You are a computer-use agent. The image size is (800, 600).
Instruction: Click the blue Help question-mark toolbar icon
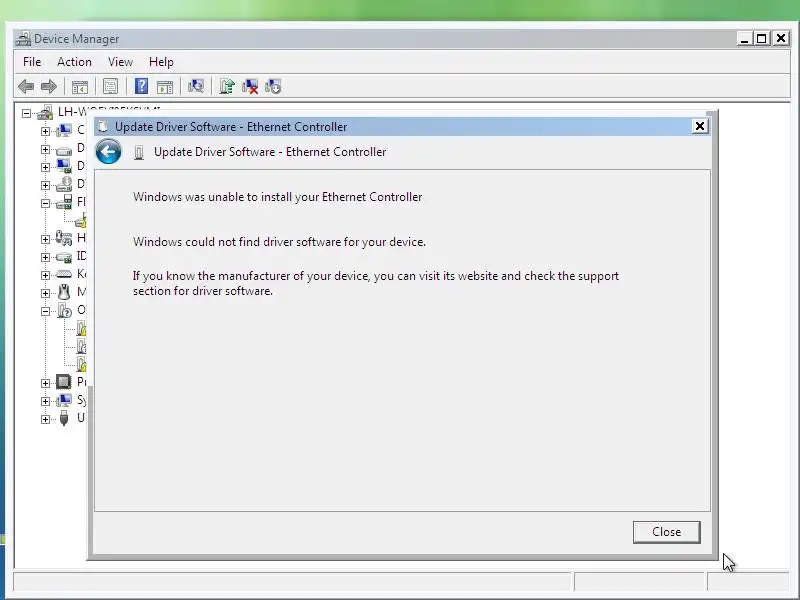pyautogui.click(x=141, y=86)
